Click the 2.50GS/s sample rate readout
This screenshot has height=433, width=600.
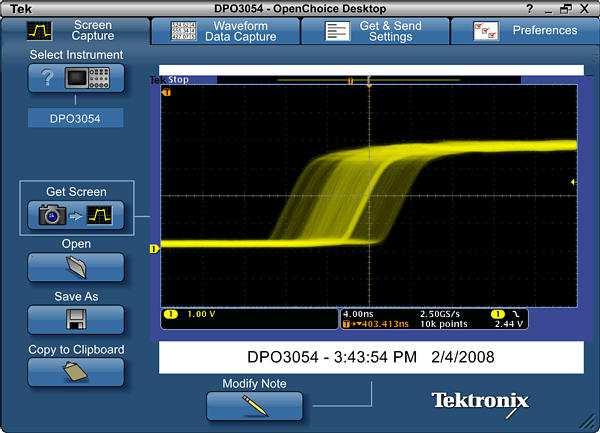click(x=440, y=314)
